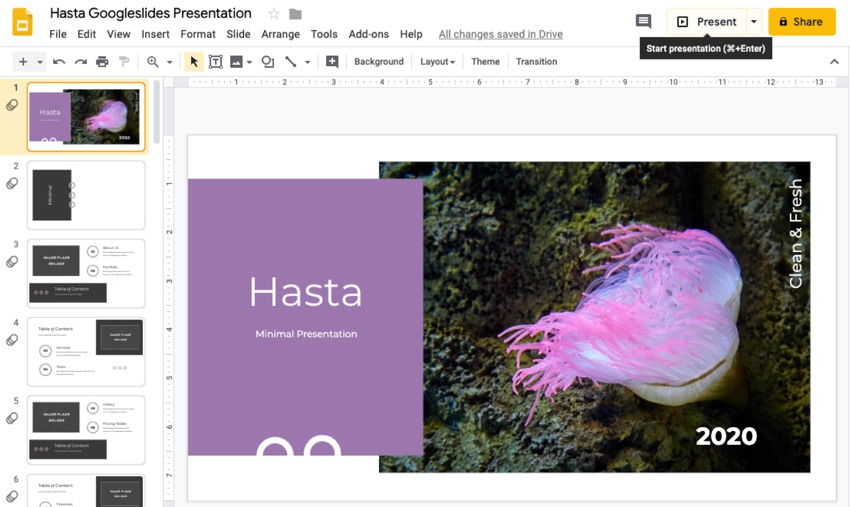Click the 2020 text on slide
The height and width of the screenshot is (507, 850).
[726, 437]
